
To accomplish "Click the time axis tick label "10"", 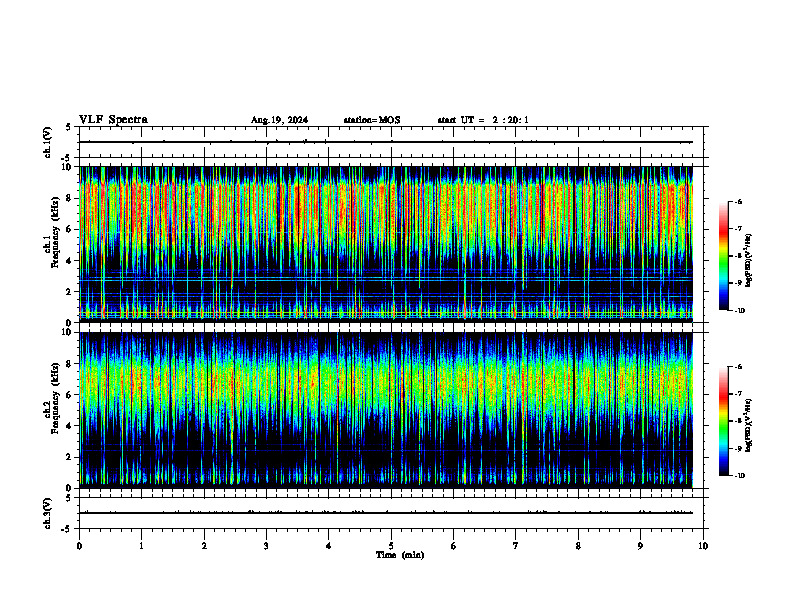I will (x=703, y=546).
